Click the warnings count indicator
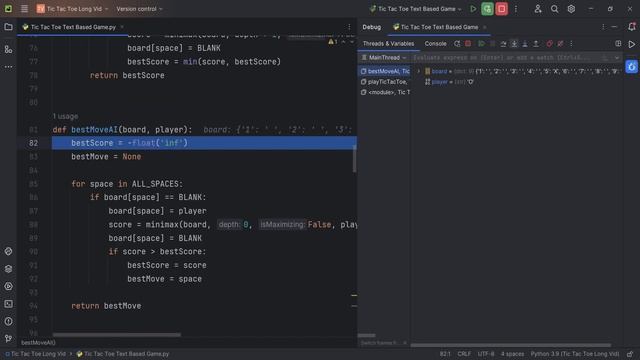640x360 pixels. tap(333, 42)
